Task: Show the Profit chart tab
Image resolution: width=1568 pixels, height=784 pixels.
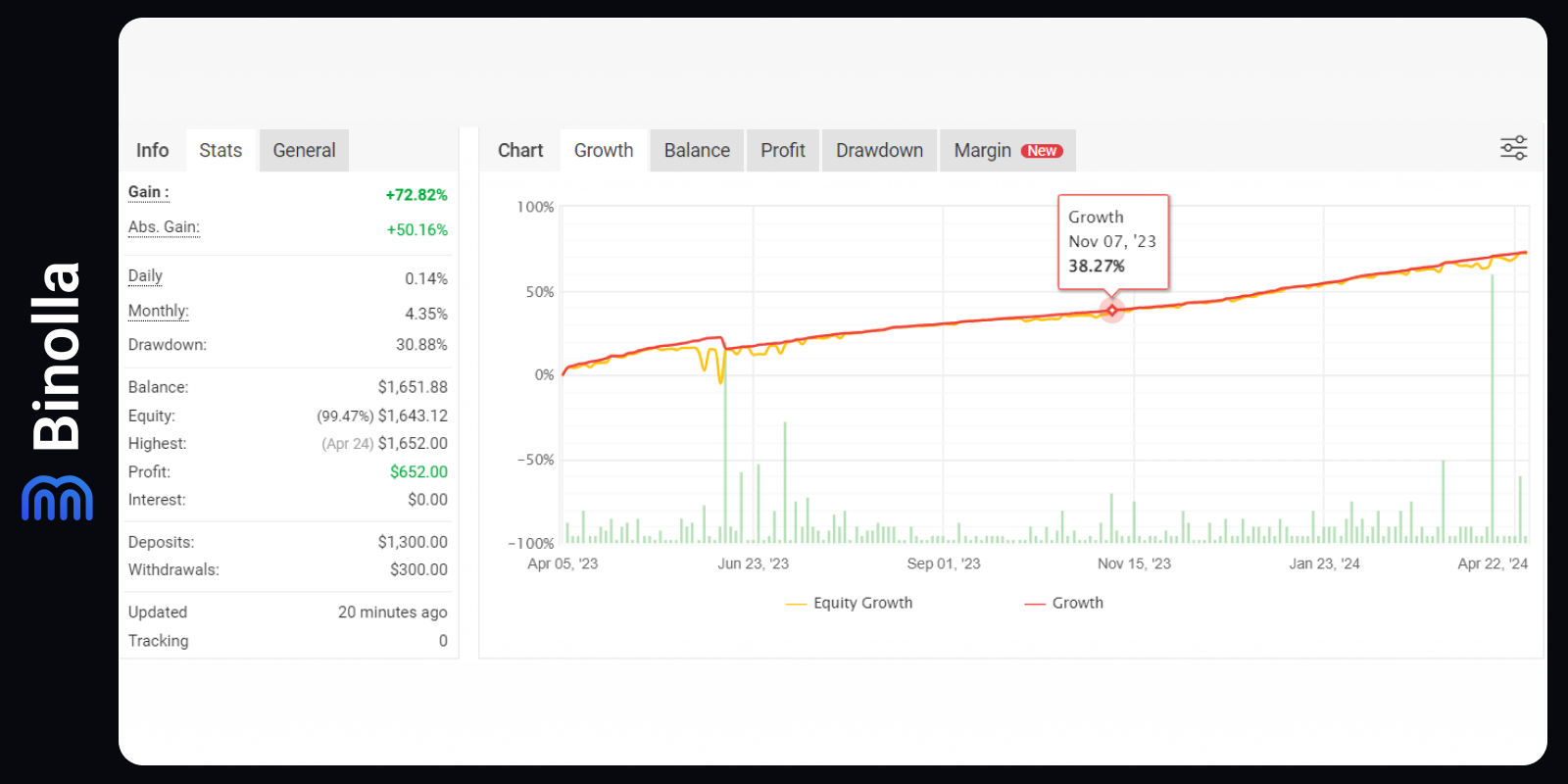Action: (783, 150)
